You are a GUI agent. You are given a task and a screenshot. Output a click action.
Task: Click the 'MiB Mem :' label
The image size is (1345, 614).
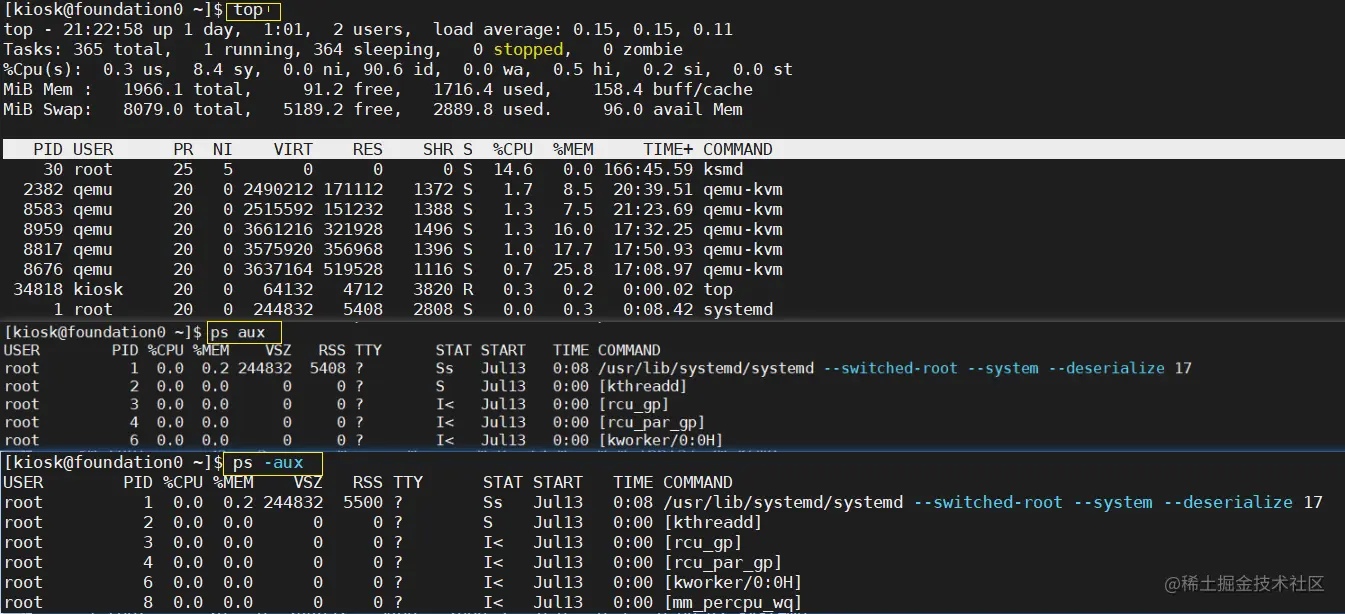click(x=49, y=89)
